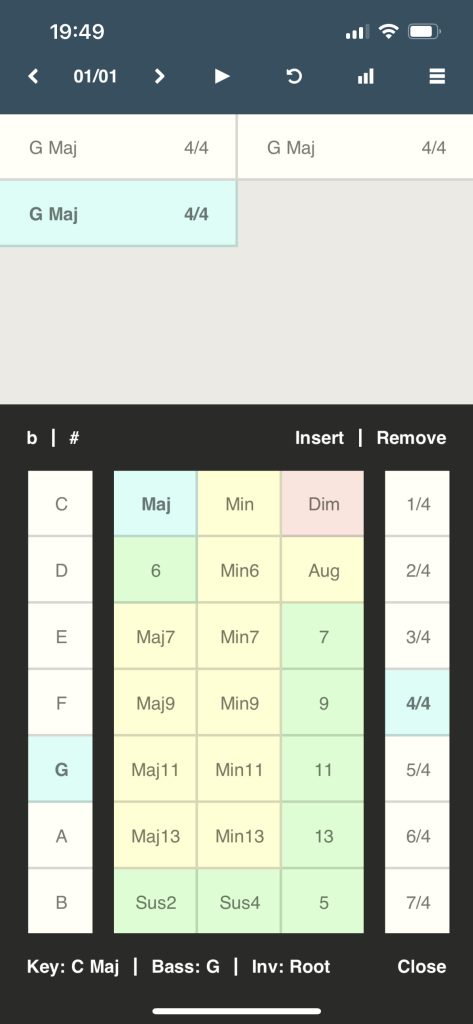Image resolution: width=473 pixels, height=1024 pixels.
Task: Change the Key: C Maj setting
Action: [x=73, y=967]
